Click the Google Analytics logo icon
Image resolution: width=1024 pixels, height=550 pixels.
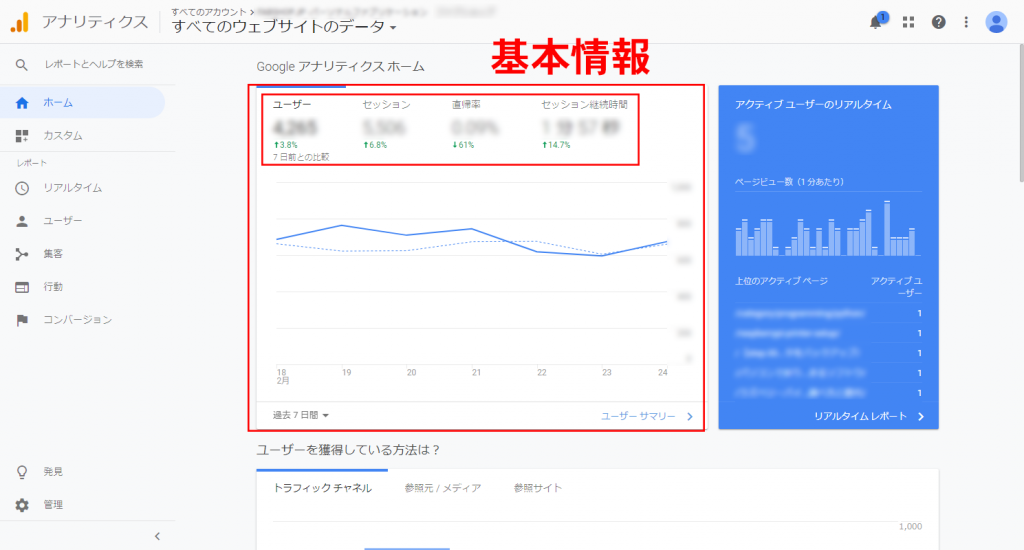(x=20, y=22)
